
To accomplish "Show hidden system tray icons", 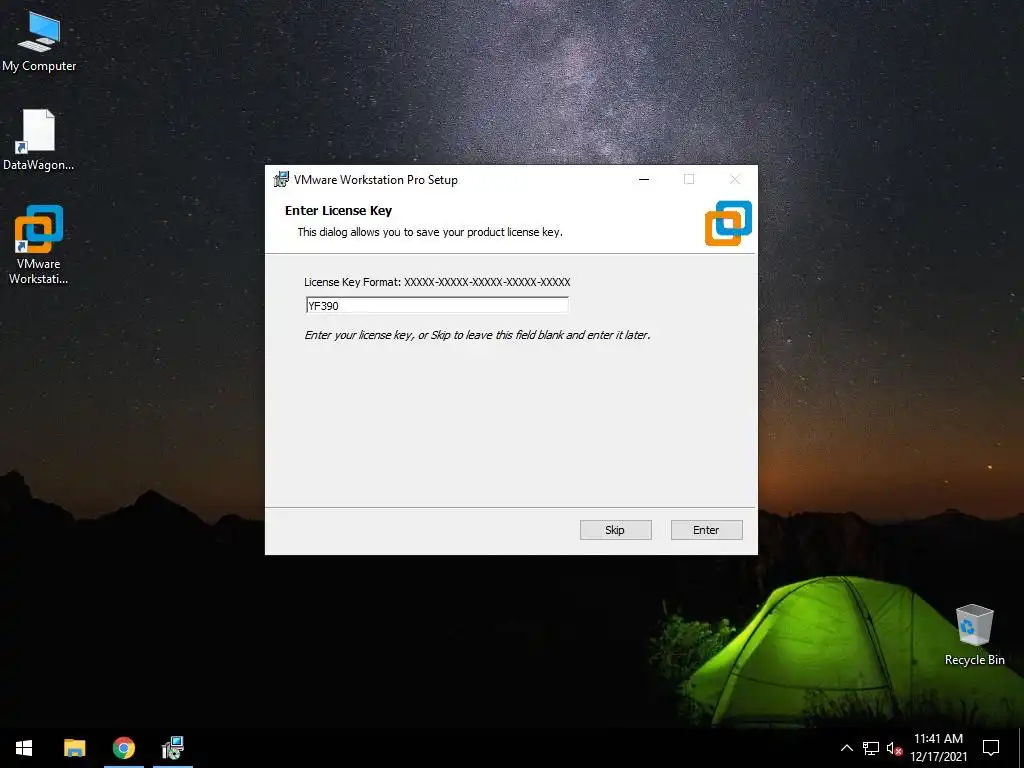I will coord(846,748).
